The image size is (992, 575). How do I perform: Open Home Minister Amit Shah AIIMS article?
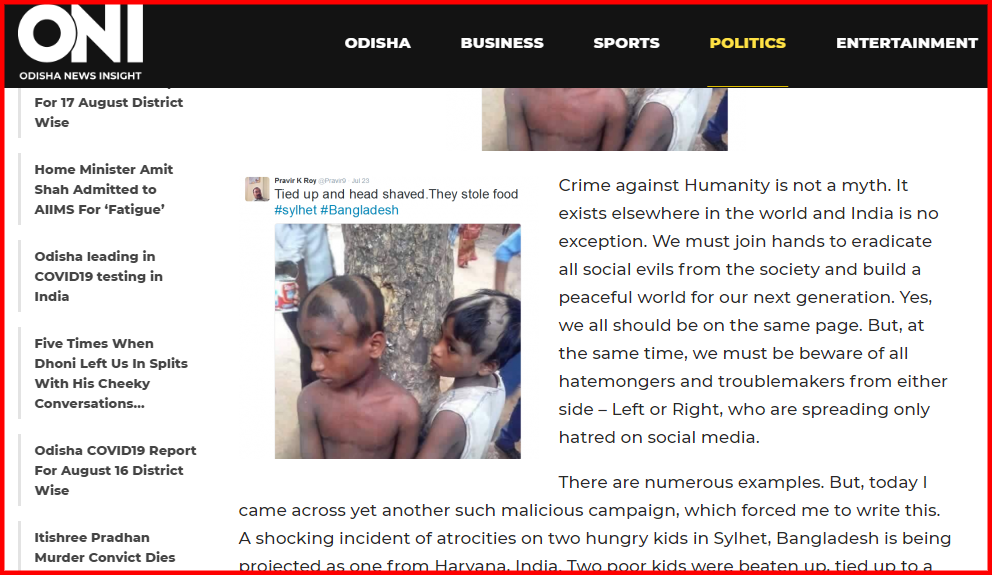(x=104, y=189)
